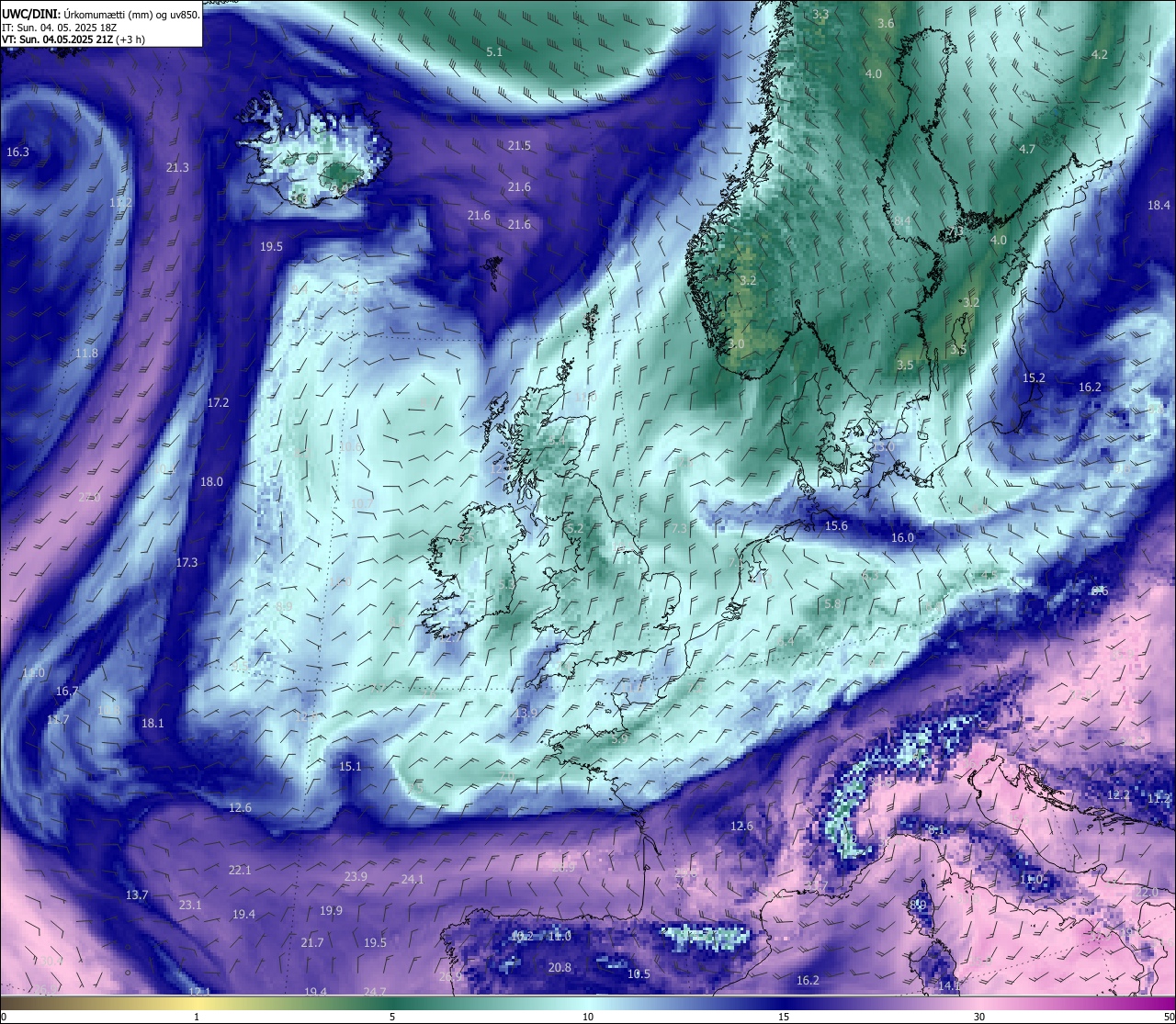Image resolution: width=1176 pixels, height=1024 pixels.
Task: Click the 'IT: Sun. 04. 05. 2025 18Z' line
Action: [x=61, y=28]
